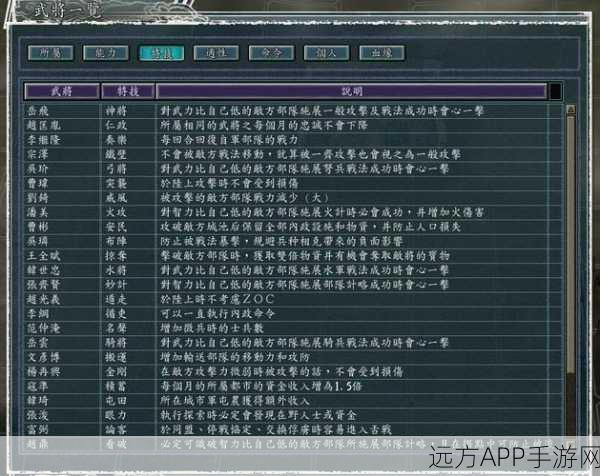Click the 金剛 skill cell
This screenshot has width=600, height=476.
(x=116, y=372)
